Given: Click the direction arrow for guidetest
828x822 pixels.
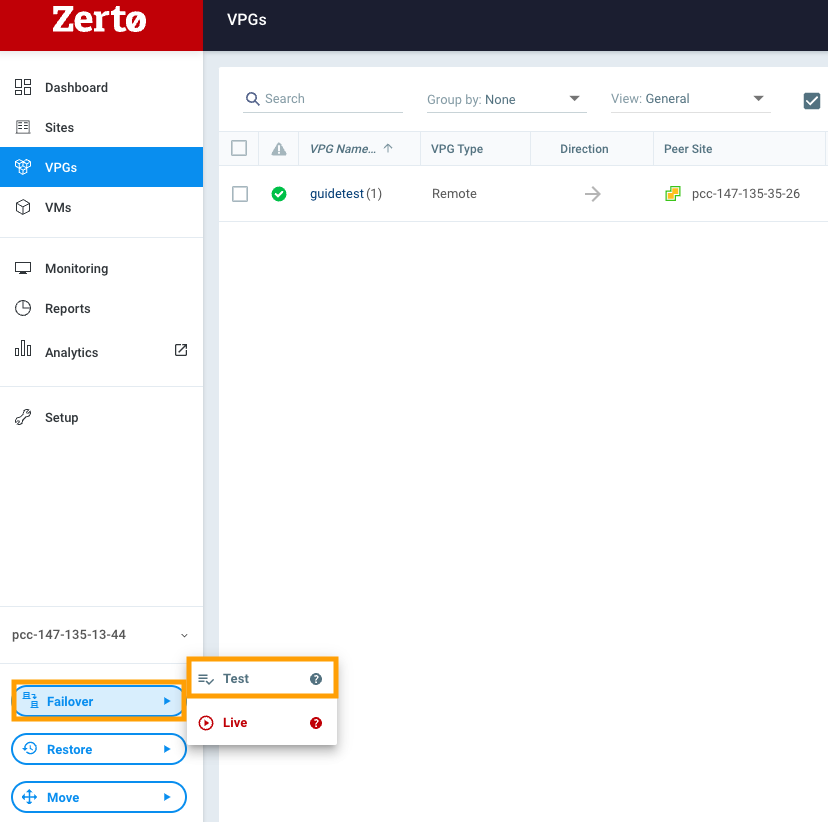Looking at the screenshot, I should point(592,194).
